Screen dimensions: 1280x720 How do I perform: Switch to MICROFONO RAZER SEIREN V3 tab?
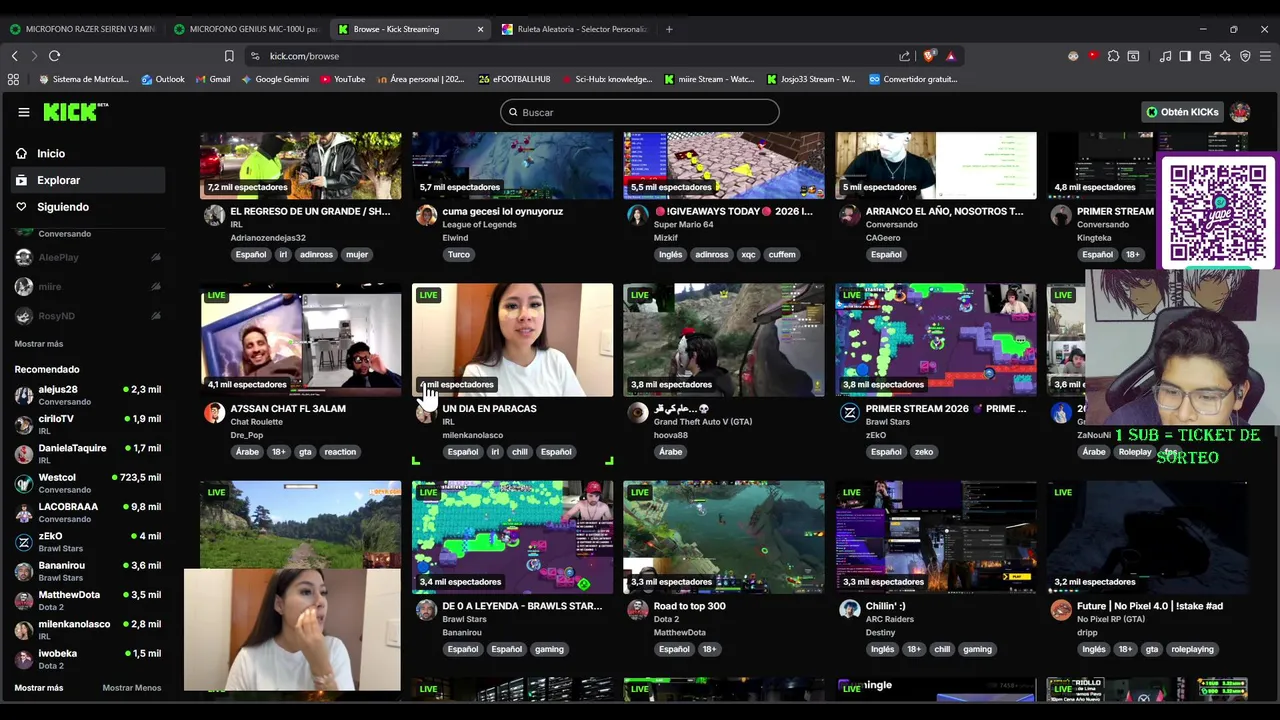tap(82, 29)
